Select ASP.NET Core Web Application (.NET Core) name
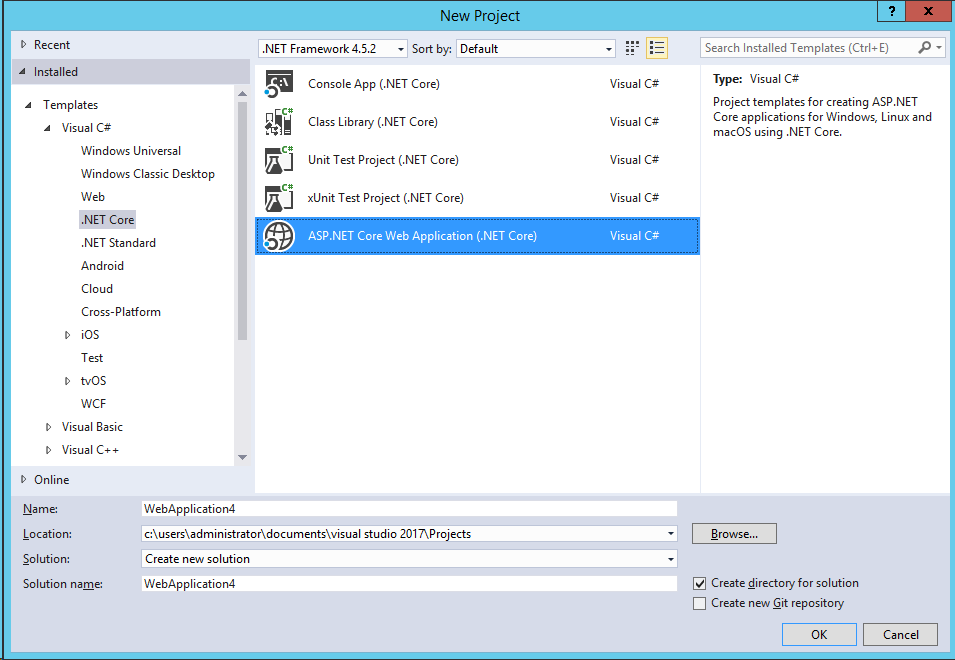This screenshot has width=955, height=660. tap(422, 236)
